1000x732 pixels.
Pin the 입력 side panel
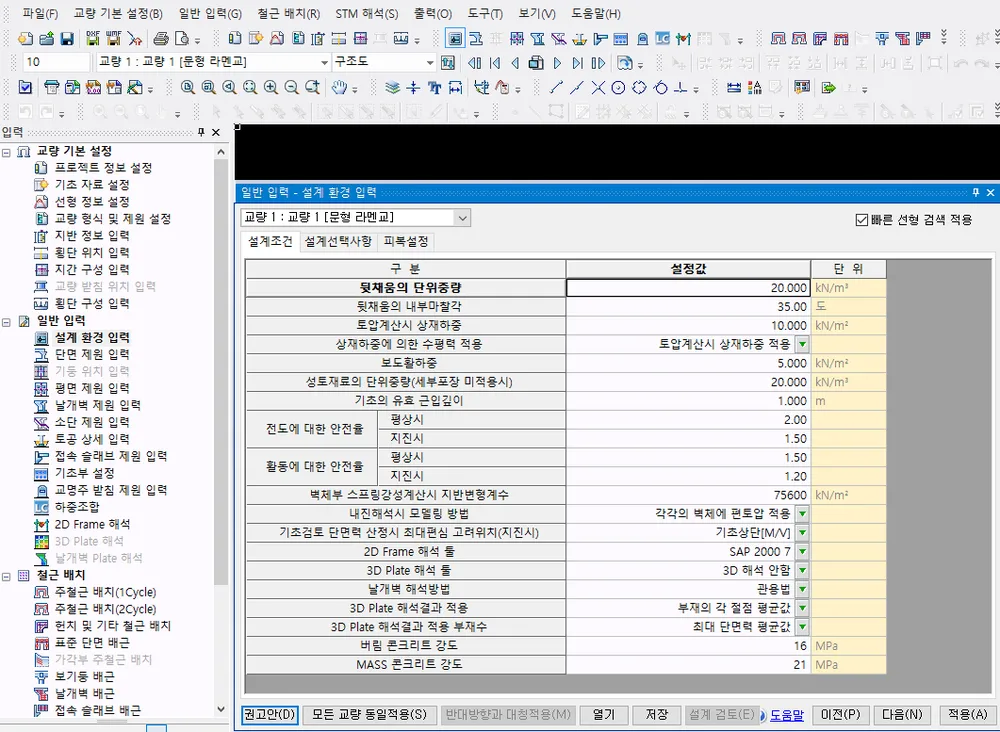pyautogui.click(x=201, y=132)
